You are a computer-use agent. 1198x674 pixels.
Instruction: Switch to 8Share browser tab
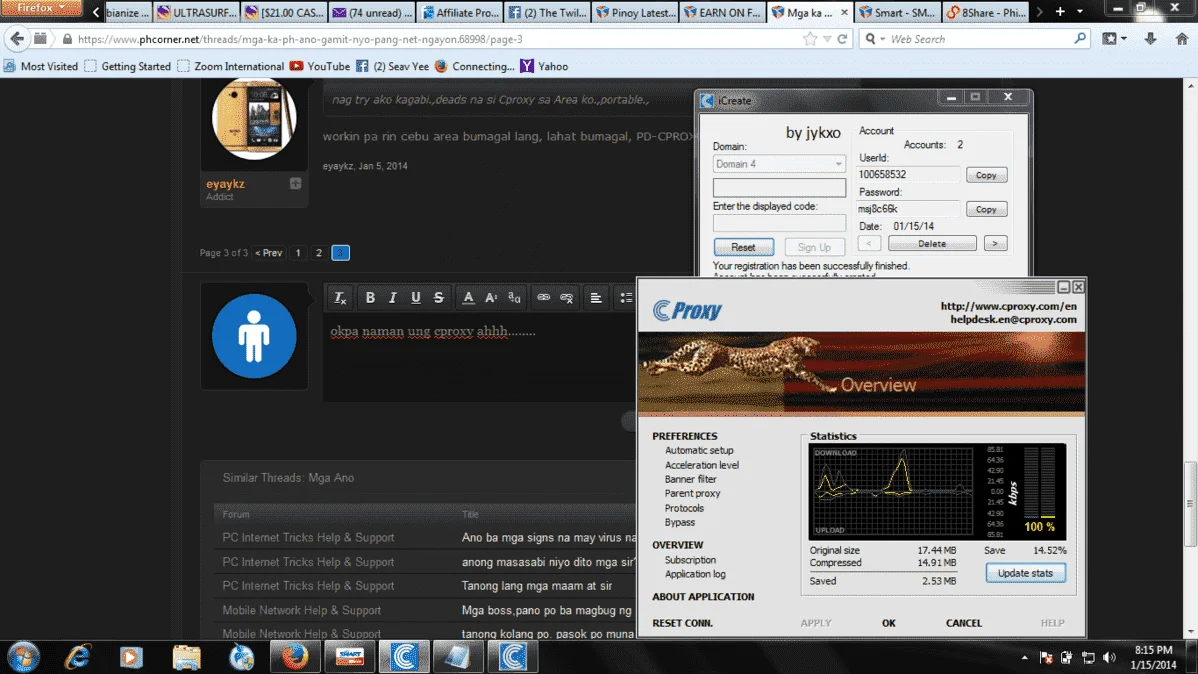pyautogui.click(x=986, y=12)
